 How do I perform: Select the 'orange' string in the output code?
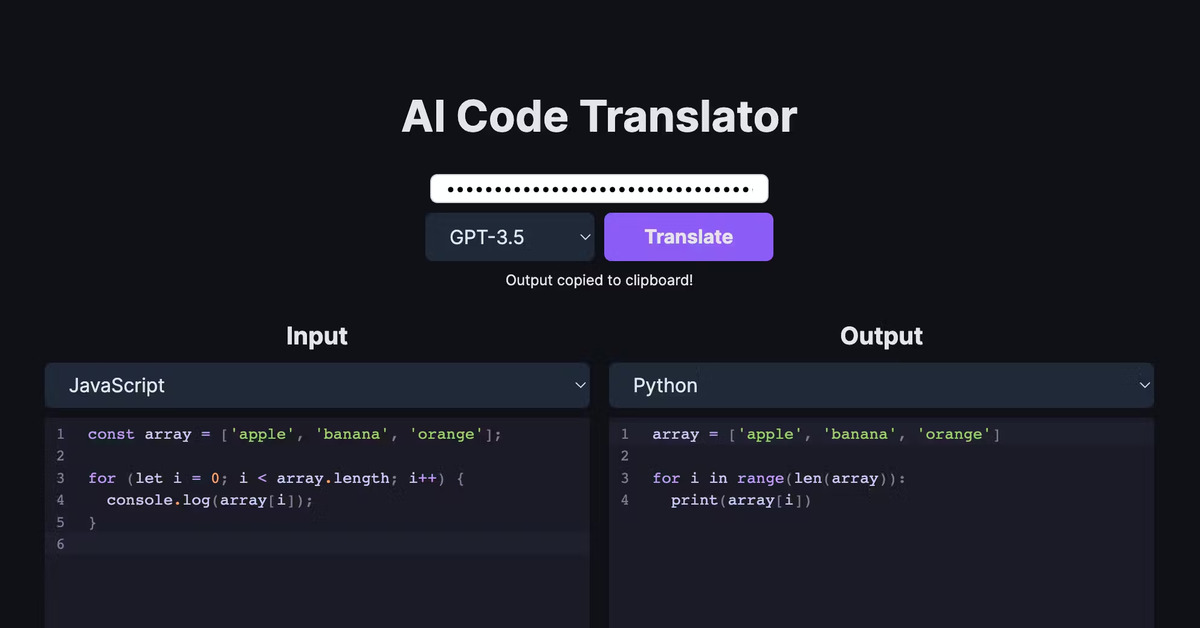tap(955, 434)
